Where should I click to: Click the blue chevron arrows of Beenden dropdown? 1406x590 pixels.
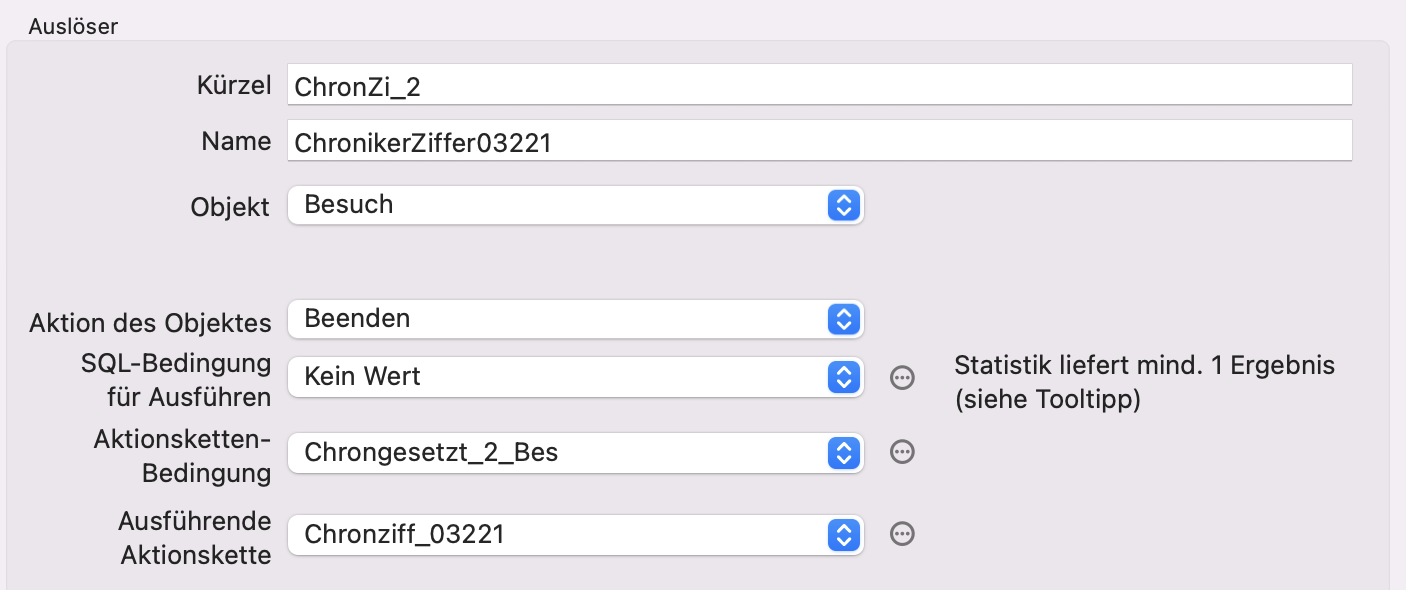tap(844, 320)
